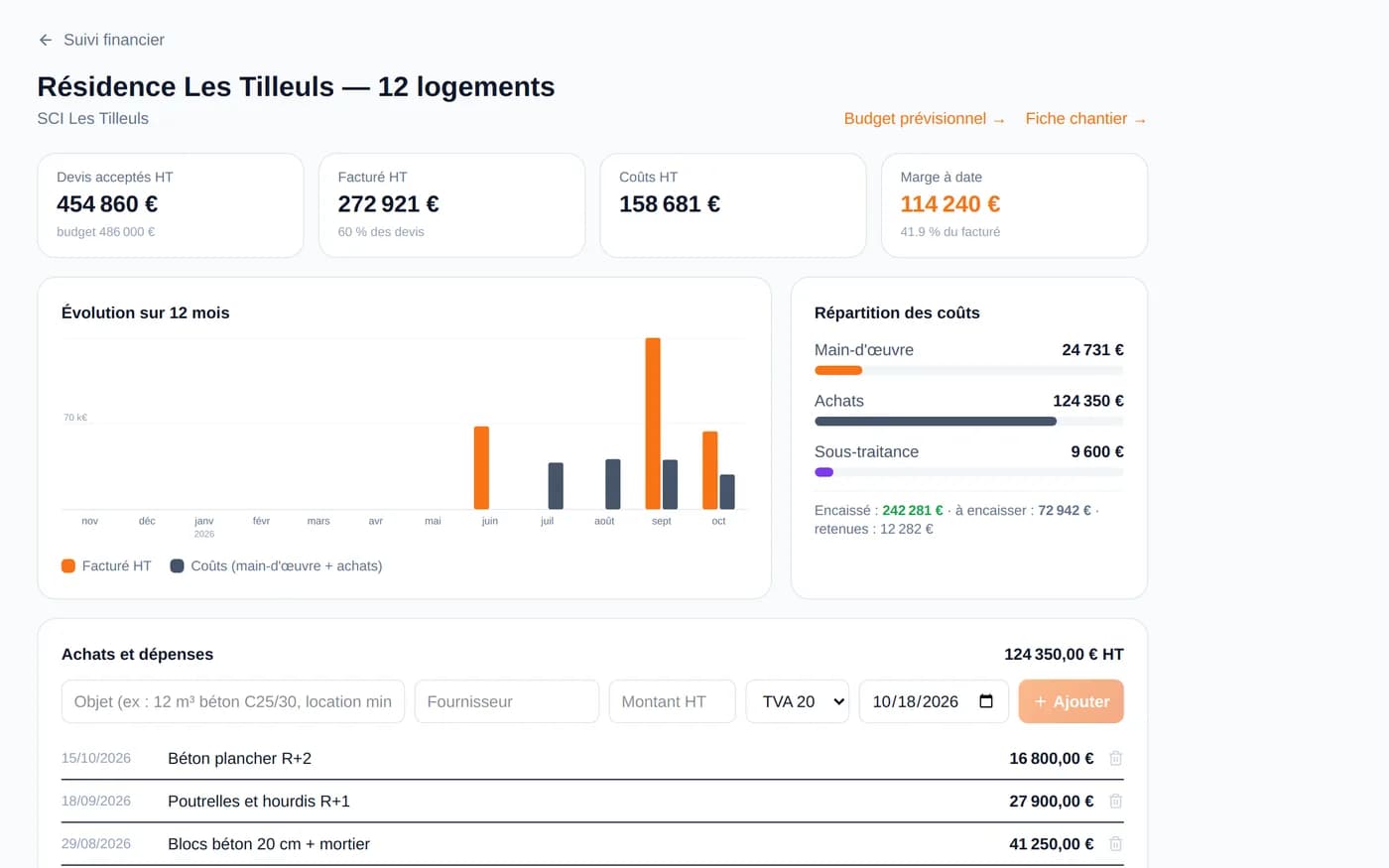Open the calendar picker in the date field
The width and height of the screenshot is (1389, 868).
(x=986, y=701)
